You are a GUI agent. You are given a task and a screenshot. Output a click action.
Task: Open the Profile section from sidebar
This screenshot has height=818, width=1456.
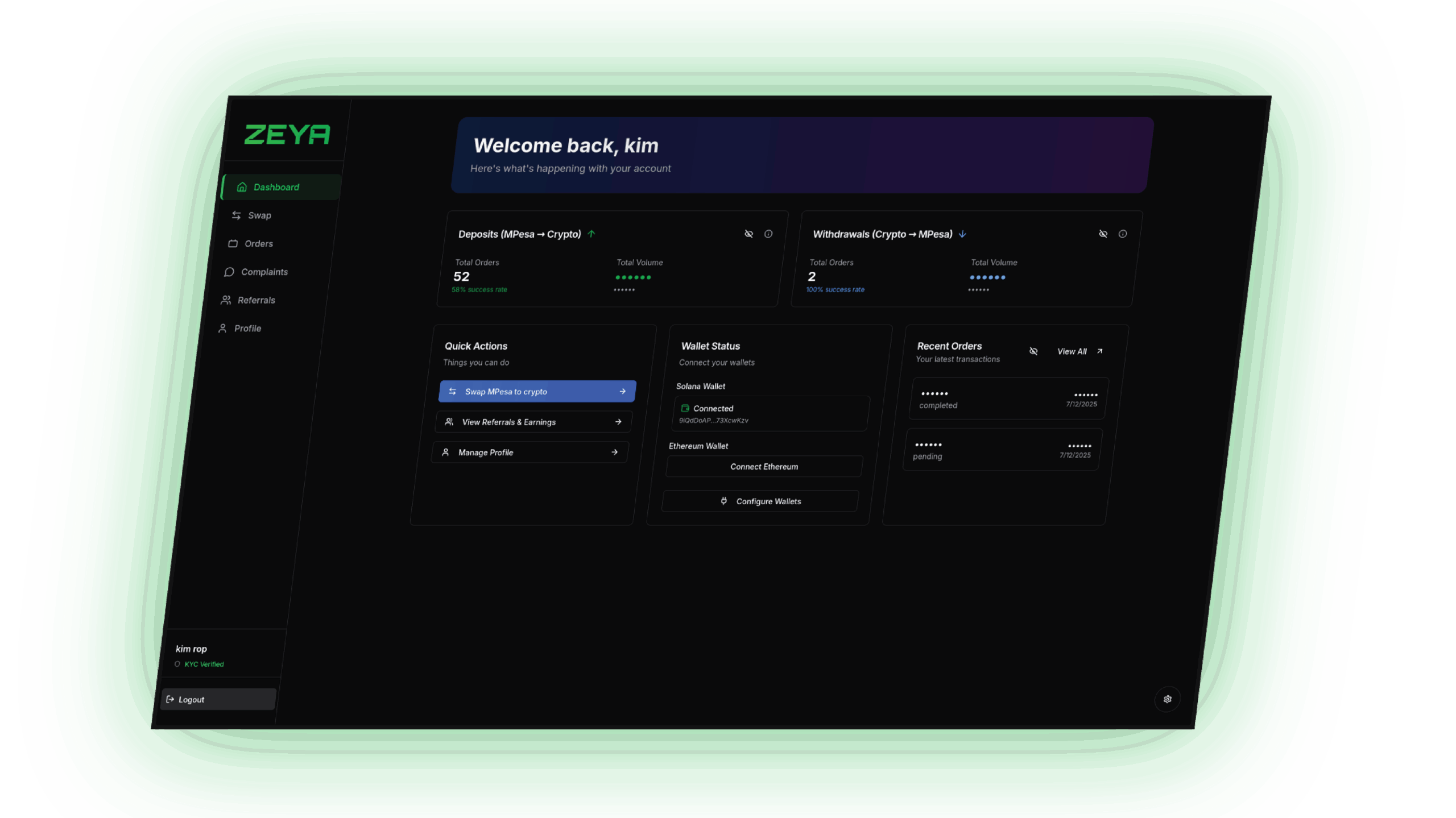pyautogui.click(x=248, y=328)
